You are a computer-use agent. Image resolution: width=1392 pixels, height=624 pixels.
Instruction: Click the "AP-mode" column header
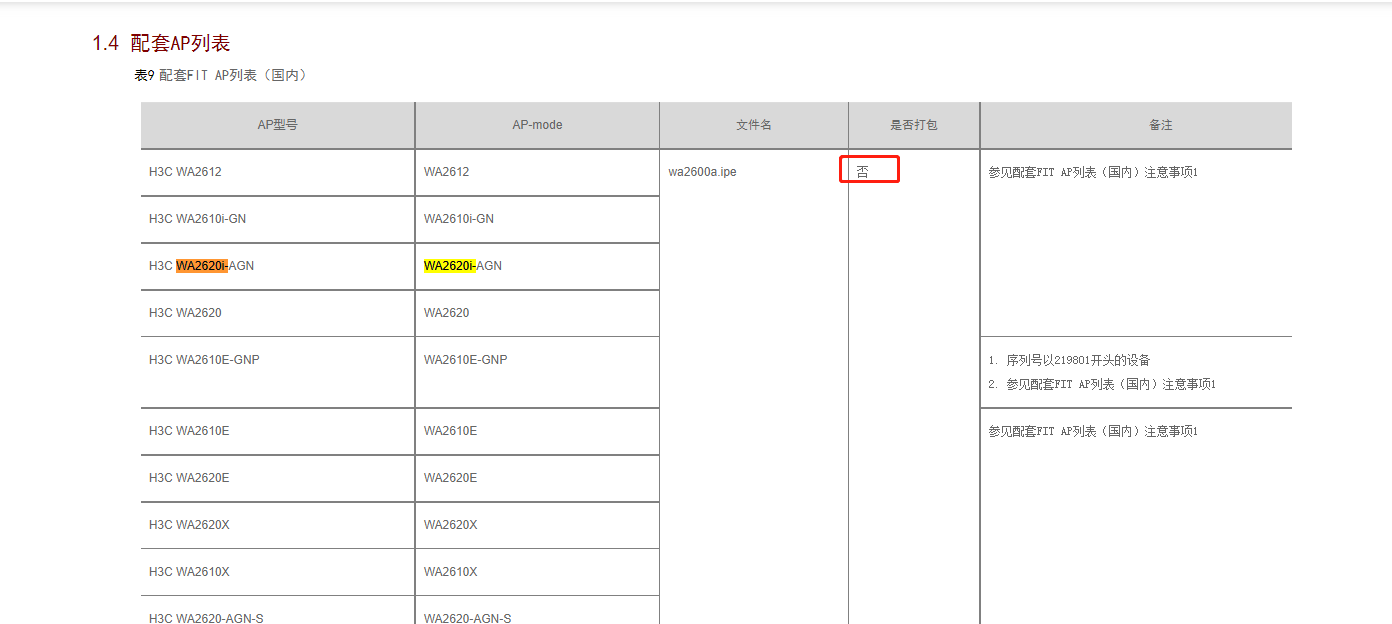537,125
